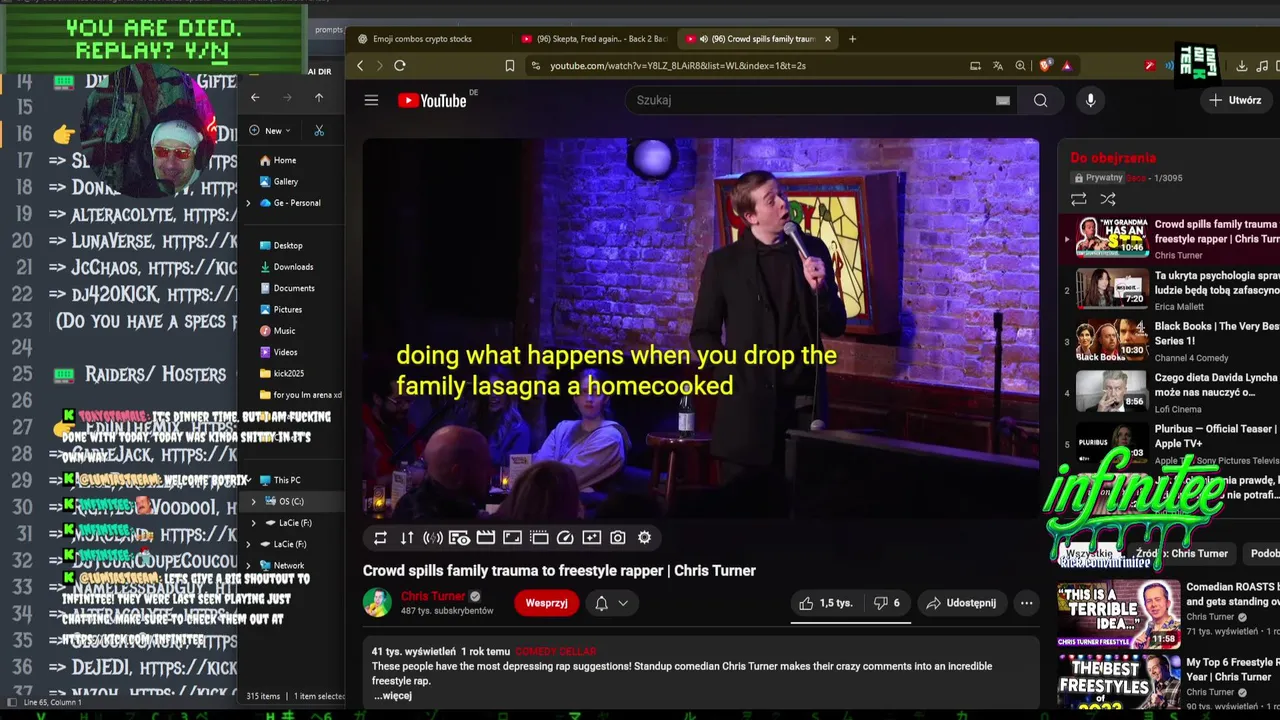The height and width of the screenshot is (720, 1280).
Task: Expand the Network node in File Explorer
Action: [248, 566]
